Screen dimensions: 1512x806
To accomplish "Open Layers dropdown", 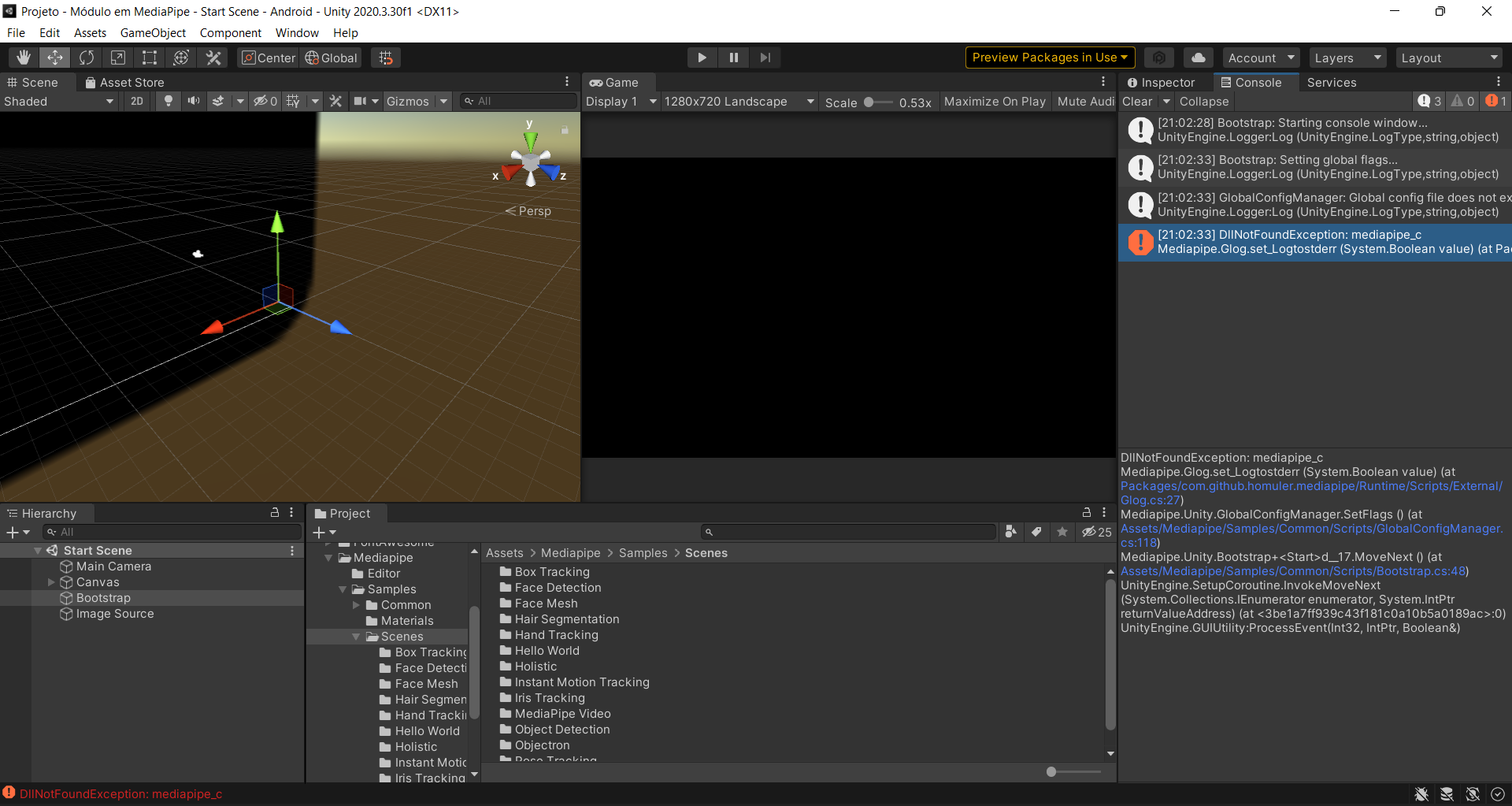I will (x=1347, y=58).
